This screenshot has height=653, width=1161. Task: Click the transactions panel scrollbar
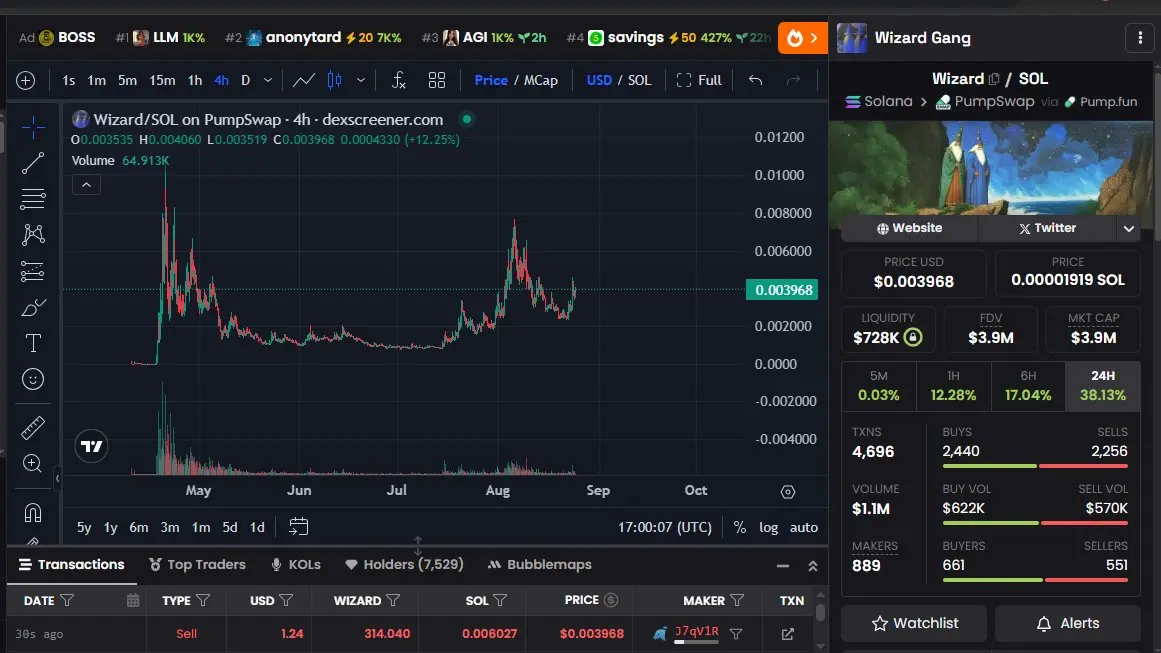[x=820, y=612]
